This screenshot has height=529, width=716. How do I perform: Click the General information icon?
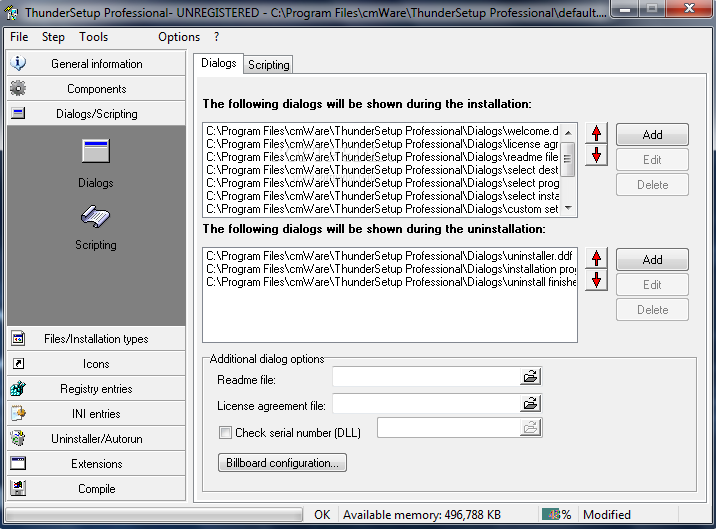(x=18, y=63)
